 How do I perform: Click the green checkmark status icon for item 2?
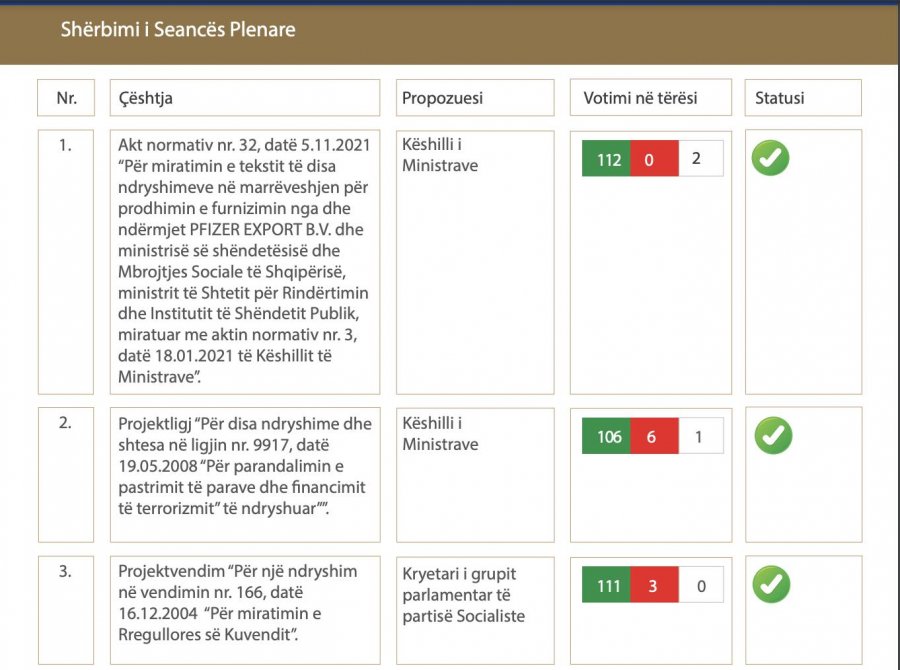click(773, 435)
